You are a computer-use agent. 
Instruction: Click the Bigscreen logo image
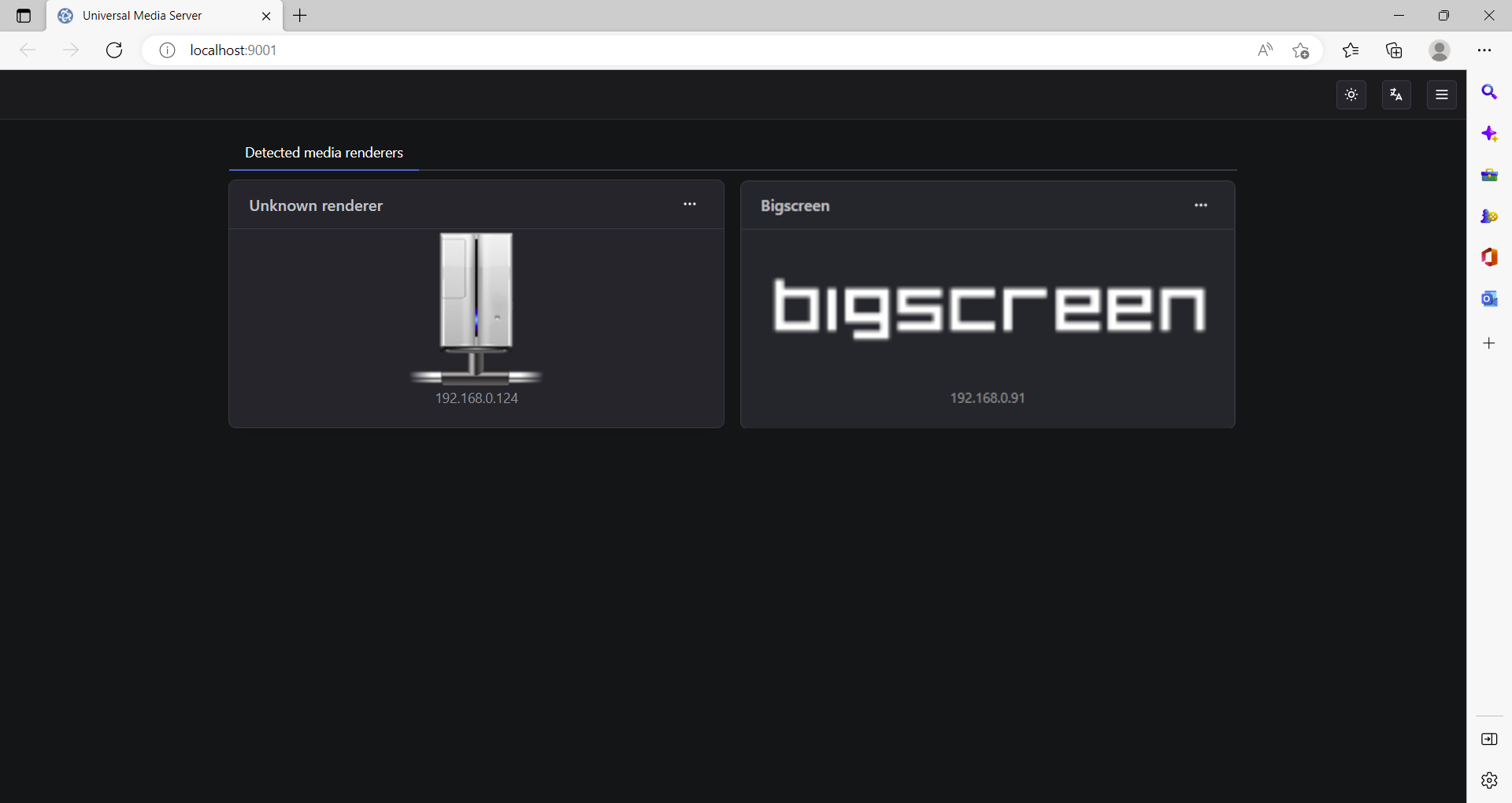point(989,308)
